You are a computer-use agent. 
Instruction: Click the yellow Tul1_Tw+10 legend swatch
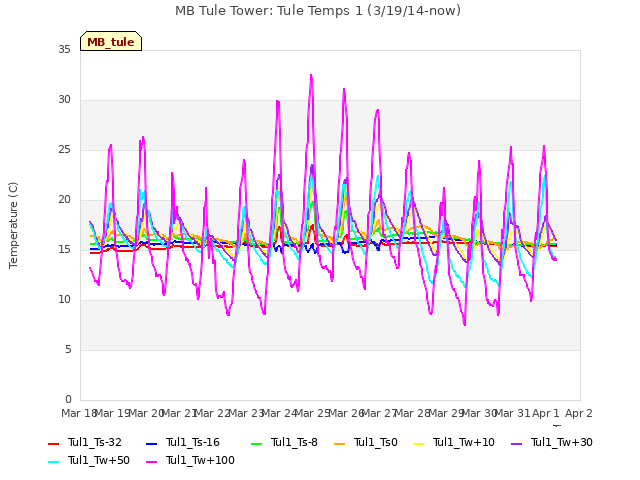tap(418, 443)
